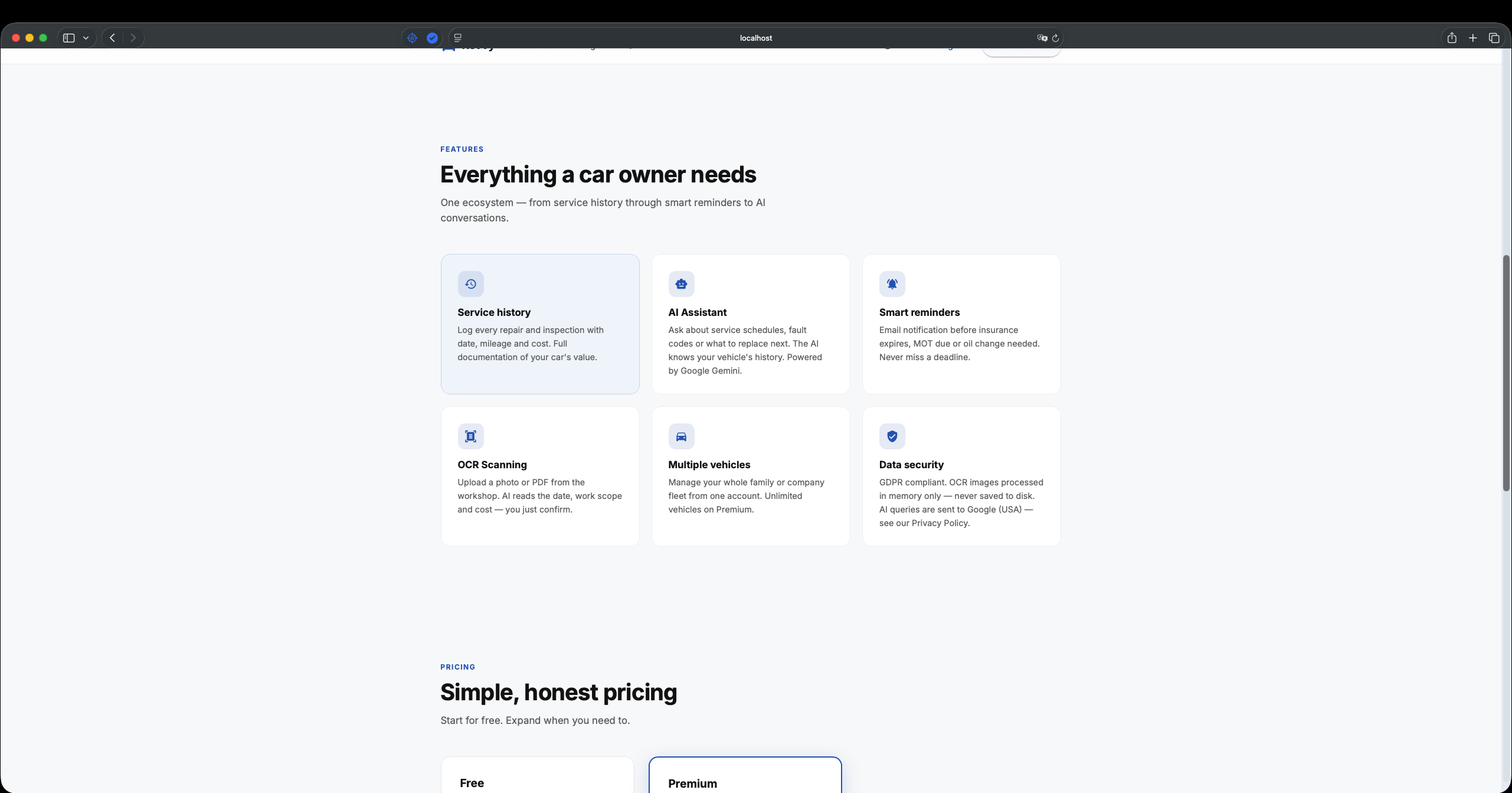Click the 'Upload a photo or PDF' description
This screenshot has width=1512, height=793.
539,496
